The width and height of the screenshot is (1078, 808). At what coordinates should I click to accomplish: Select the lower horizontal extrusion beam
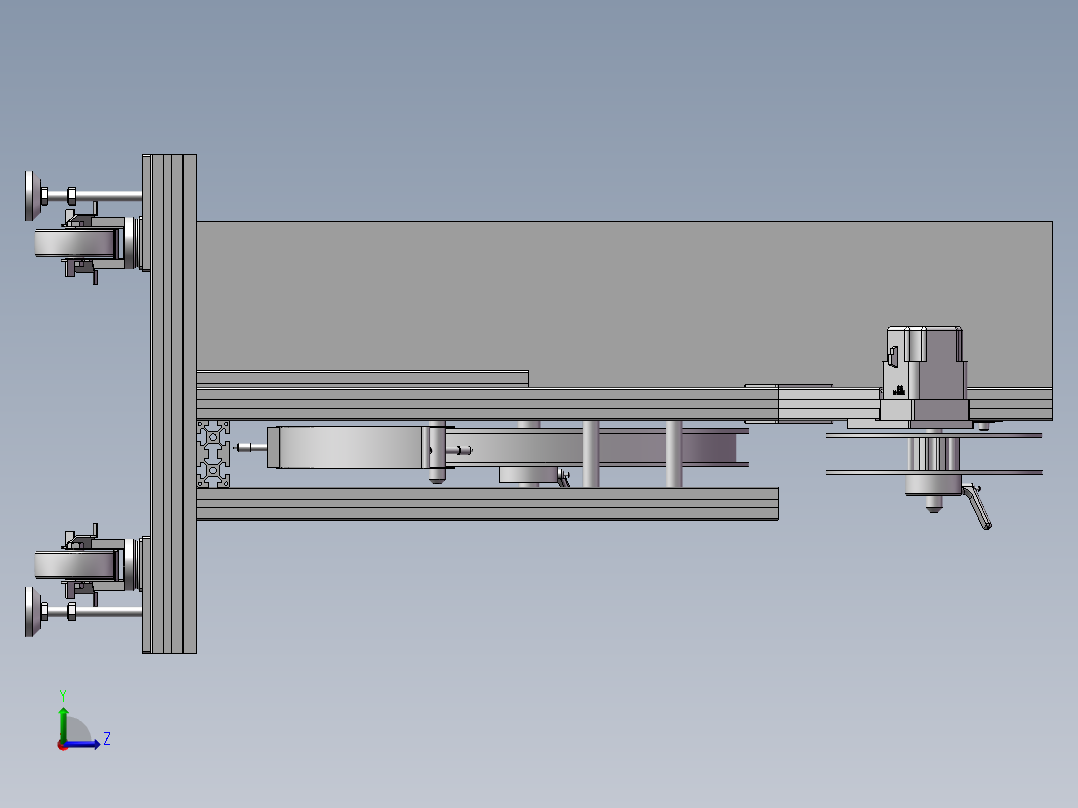pos(487,504)
